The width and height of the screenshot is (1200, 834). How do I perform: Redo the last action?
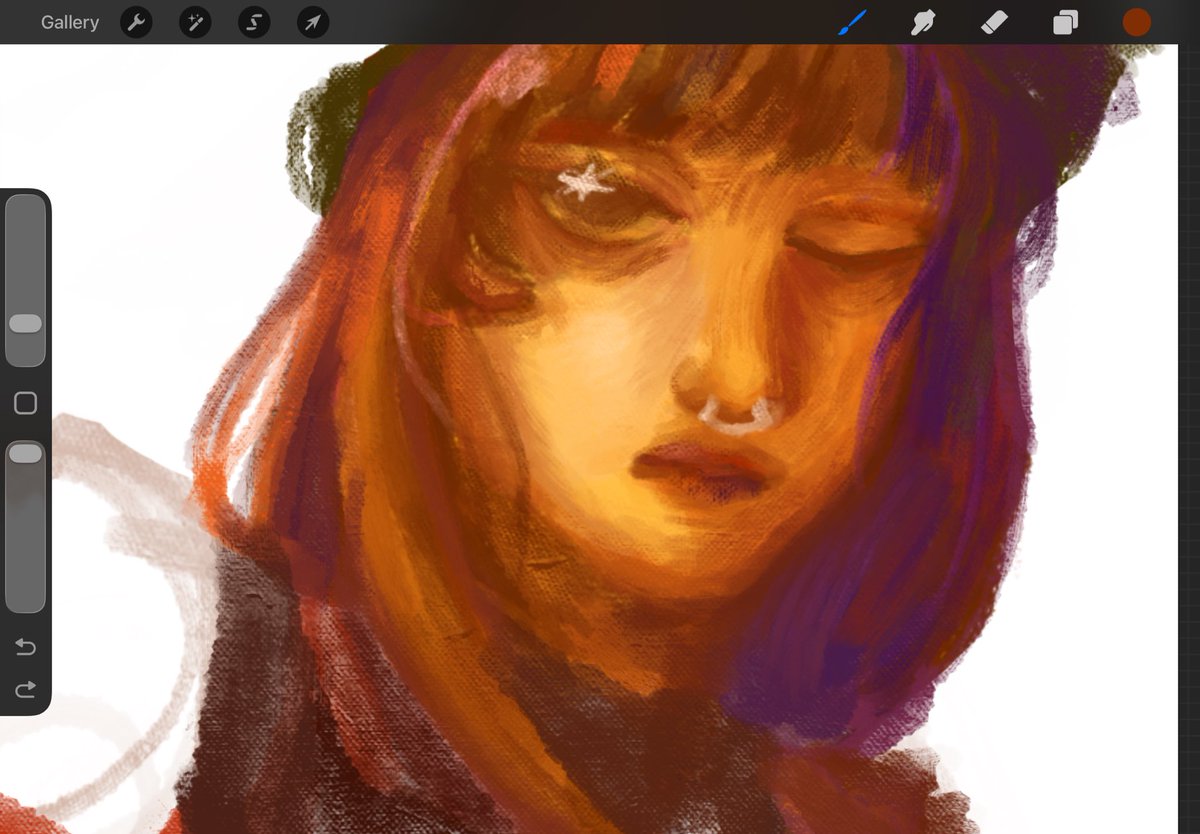pyautogui.click(x=25, y=689)
